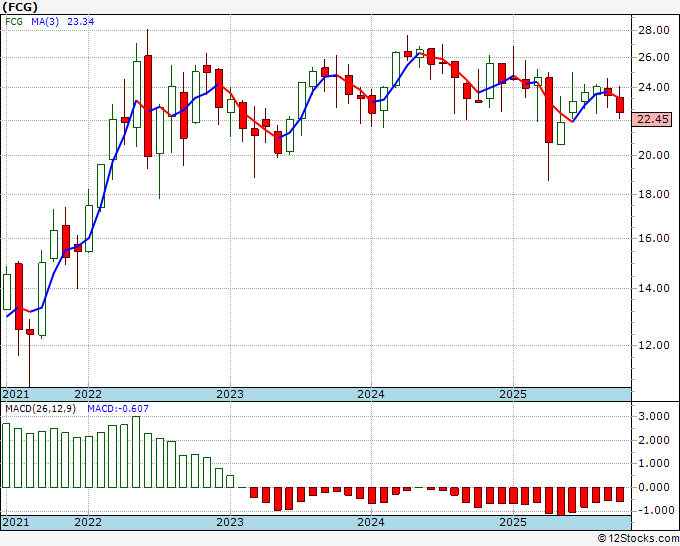Image resolution: width=680 pixels, height=546 pixels.
Task: Click 2024 on the price chart timeline
Action: pos(371,394)
